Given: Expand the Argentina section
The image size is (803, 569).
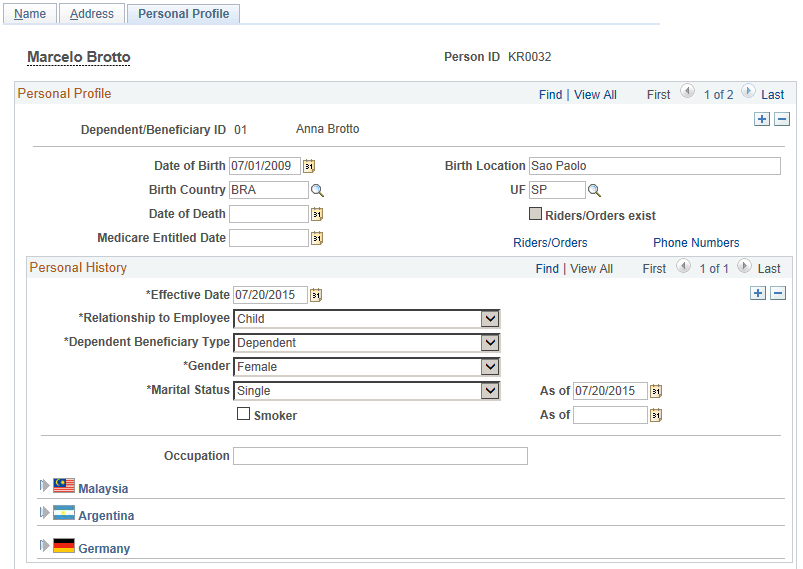Looking at the screenshot, I should 45,512.
